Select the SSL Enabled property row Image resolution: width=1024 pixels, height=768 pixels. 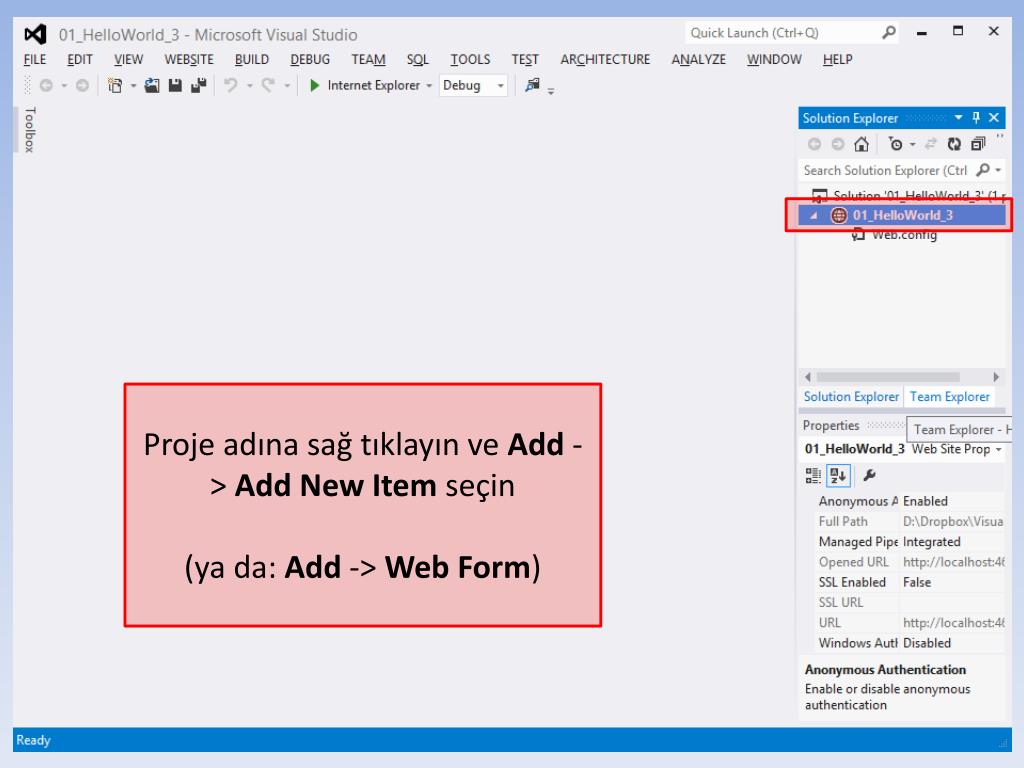904,583
